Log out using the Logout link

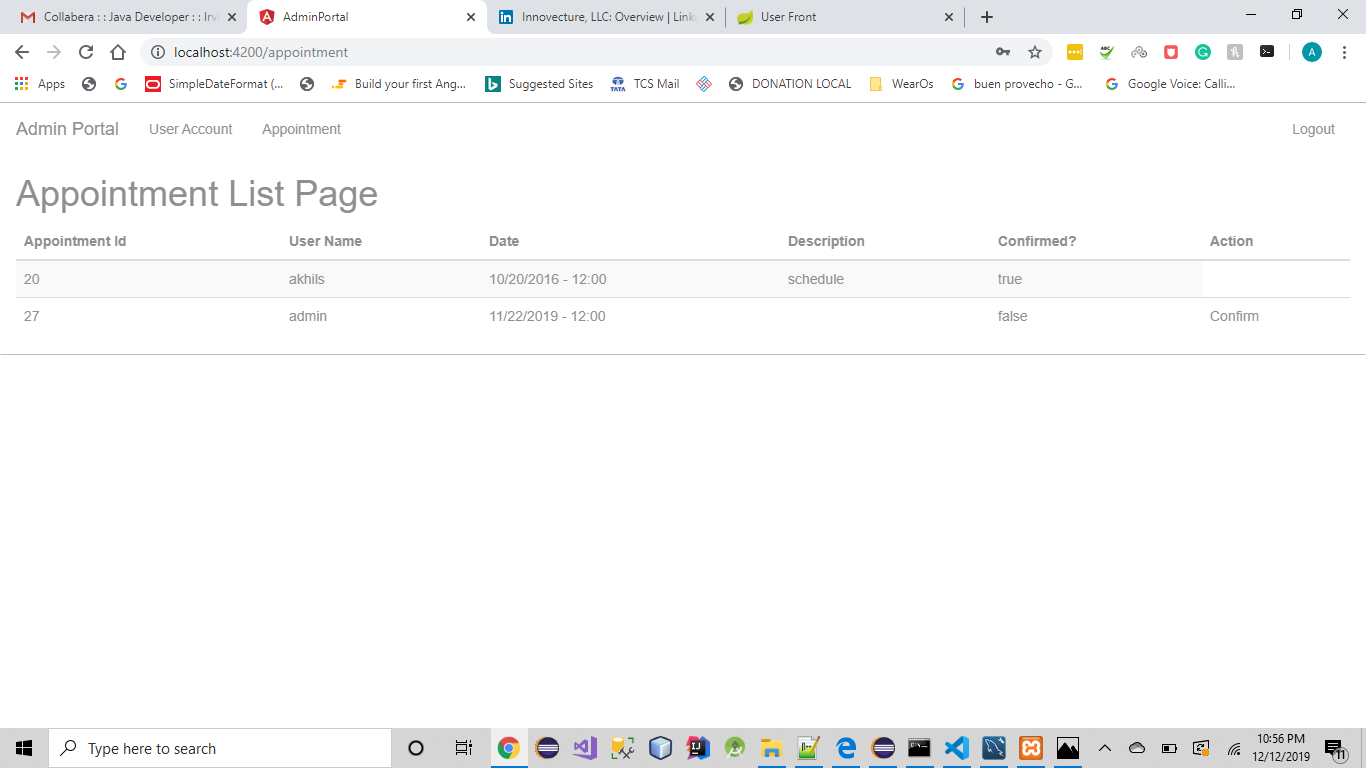[1313, 129]
